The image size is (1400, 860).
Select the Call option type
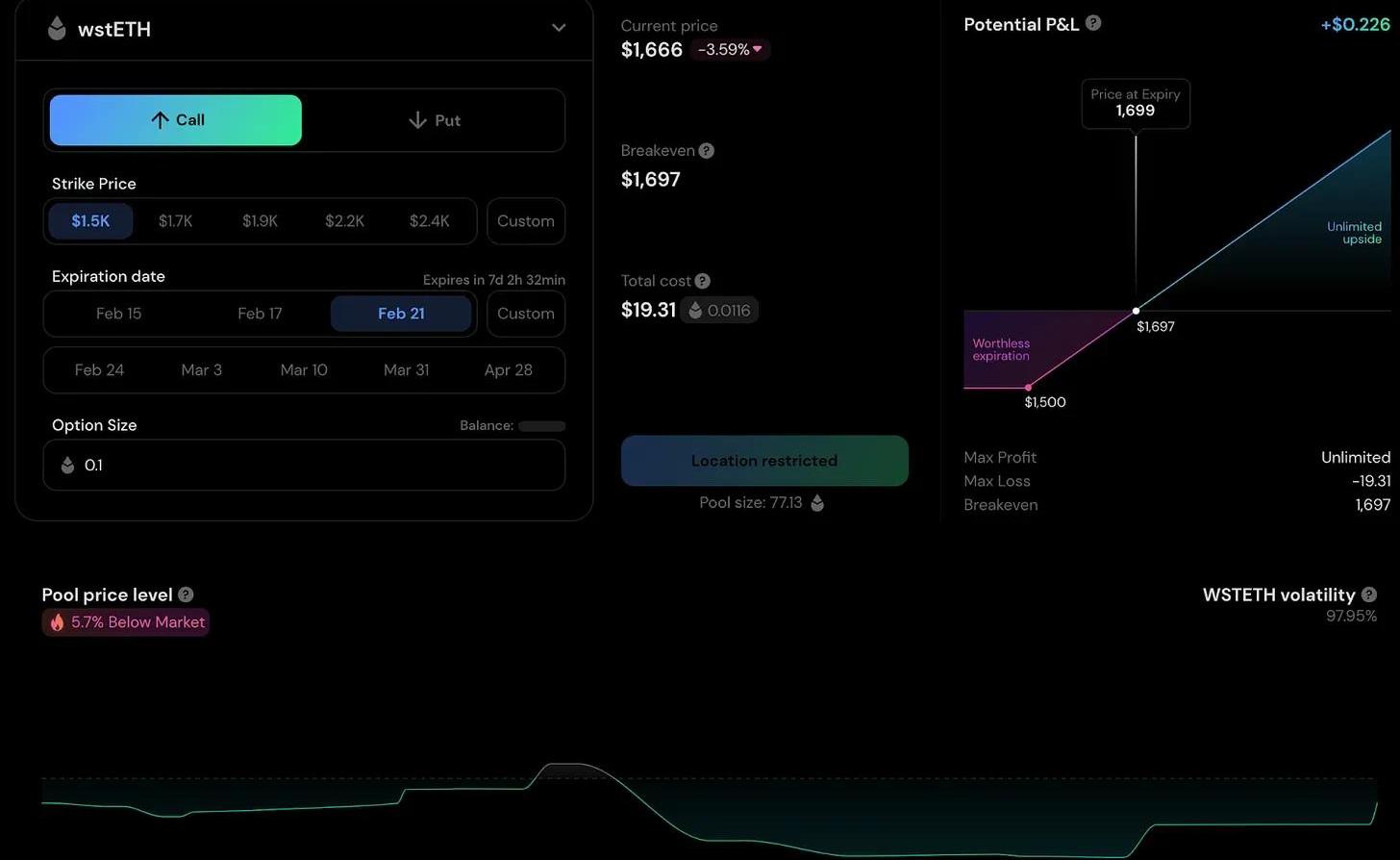point(176,120)
